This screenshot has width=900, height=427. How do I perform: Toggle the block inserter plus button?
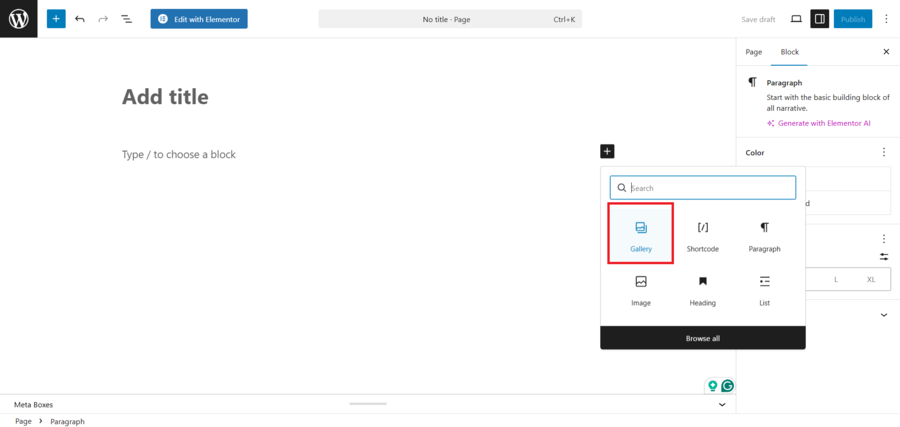(56, 19)
